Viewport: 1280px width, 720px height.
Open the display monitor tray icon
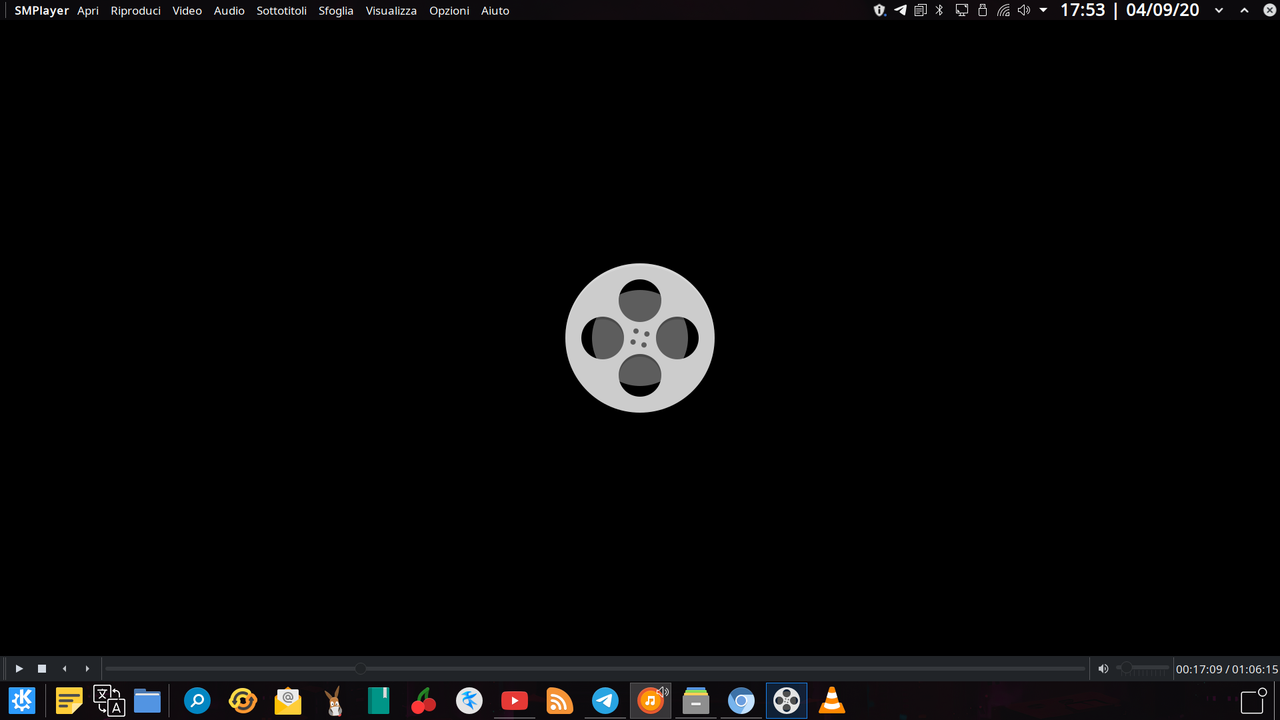coord(961,10)
